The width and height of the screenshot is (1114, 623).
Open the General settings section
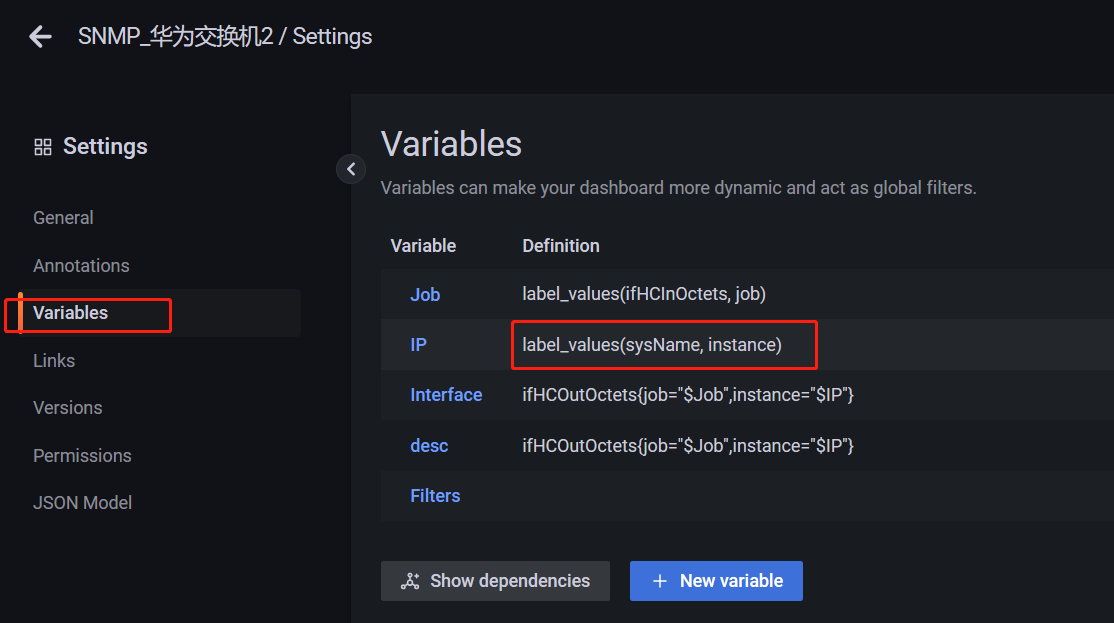tap(63, 217)
